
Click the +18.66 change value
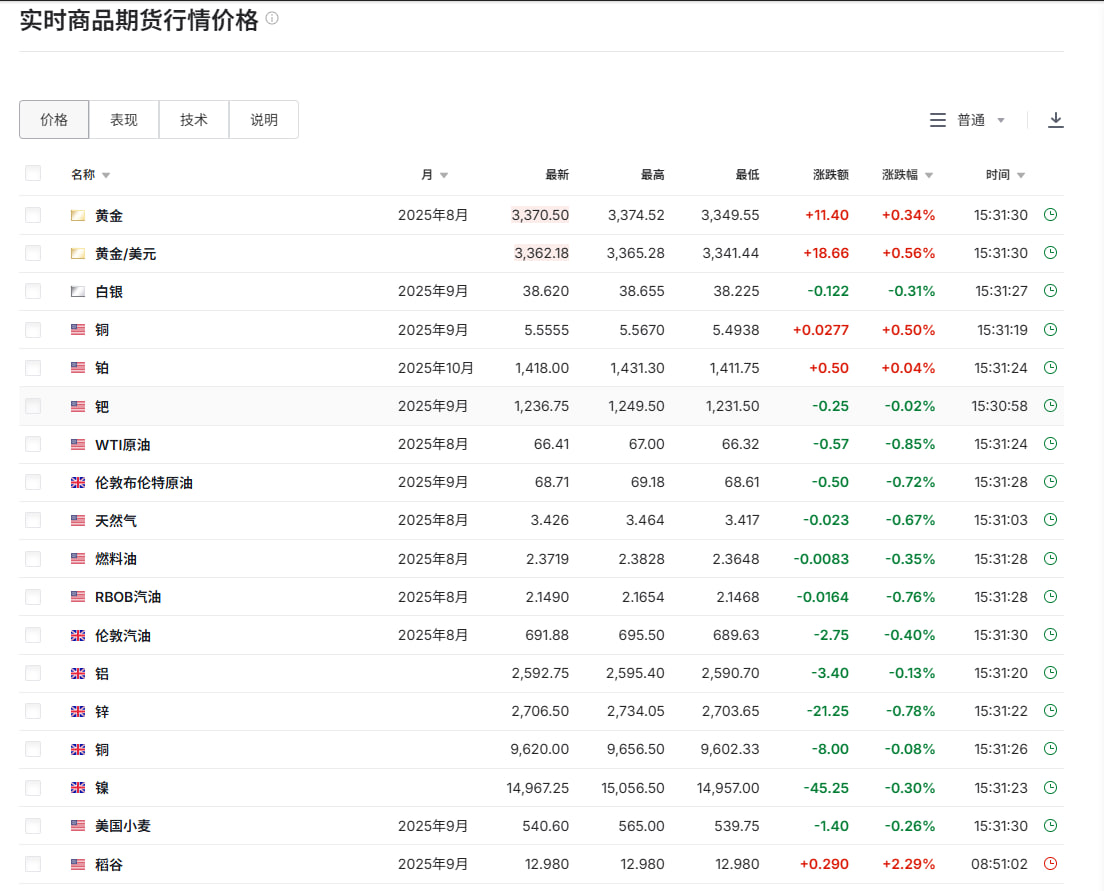coord(826,253)
